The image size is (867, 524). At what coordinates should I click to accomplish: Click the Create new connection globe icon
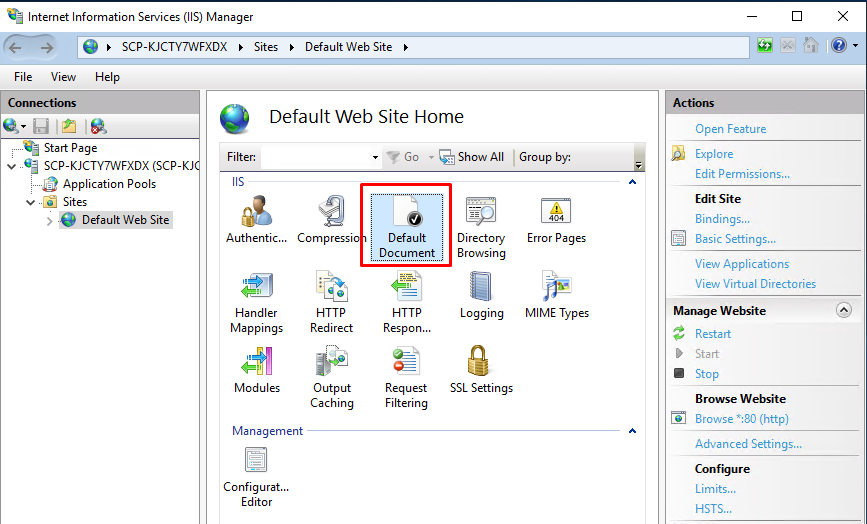tap(11, 127)
